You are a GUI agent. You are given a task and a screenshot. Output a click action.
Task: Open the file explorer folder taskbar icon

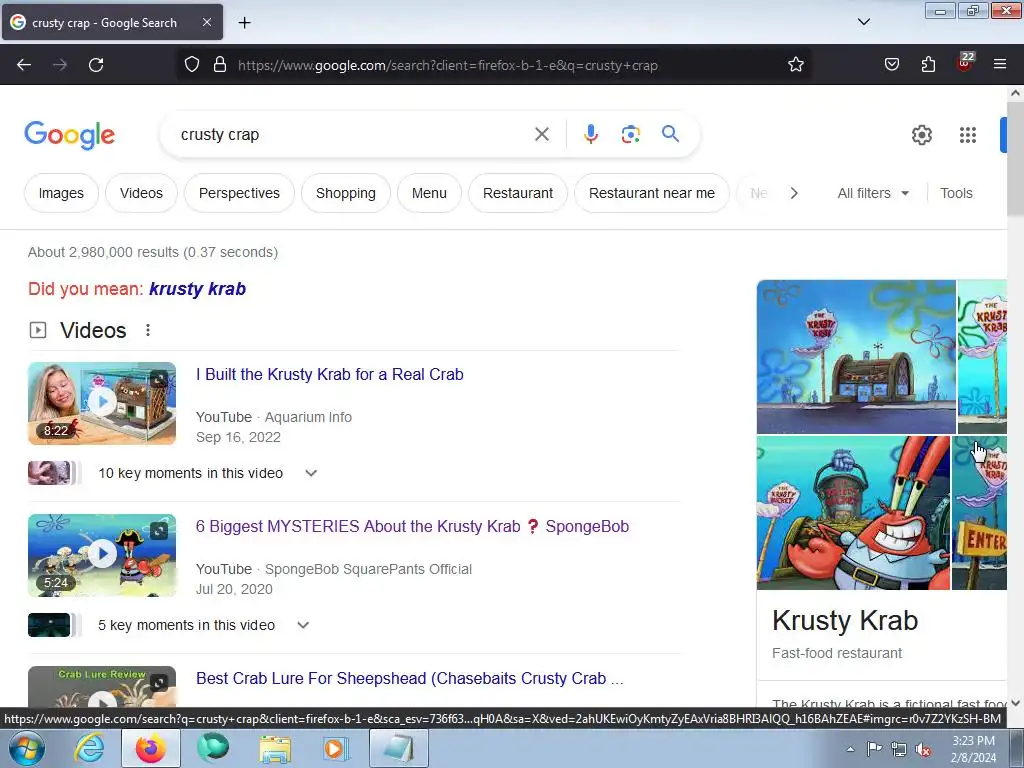click(275, 748)
